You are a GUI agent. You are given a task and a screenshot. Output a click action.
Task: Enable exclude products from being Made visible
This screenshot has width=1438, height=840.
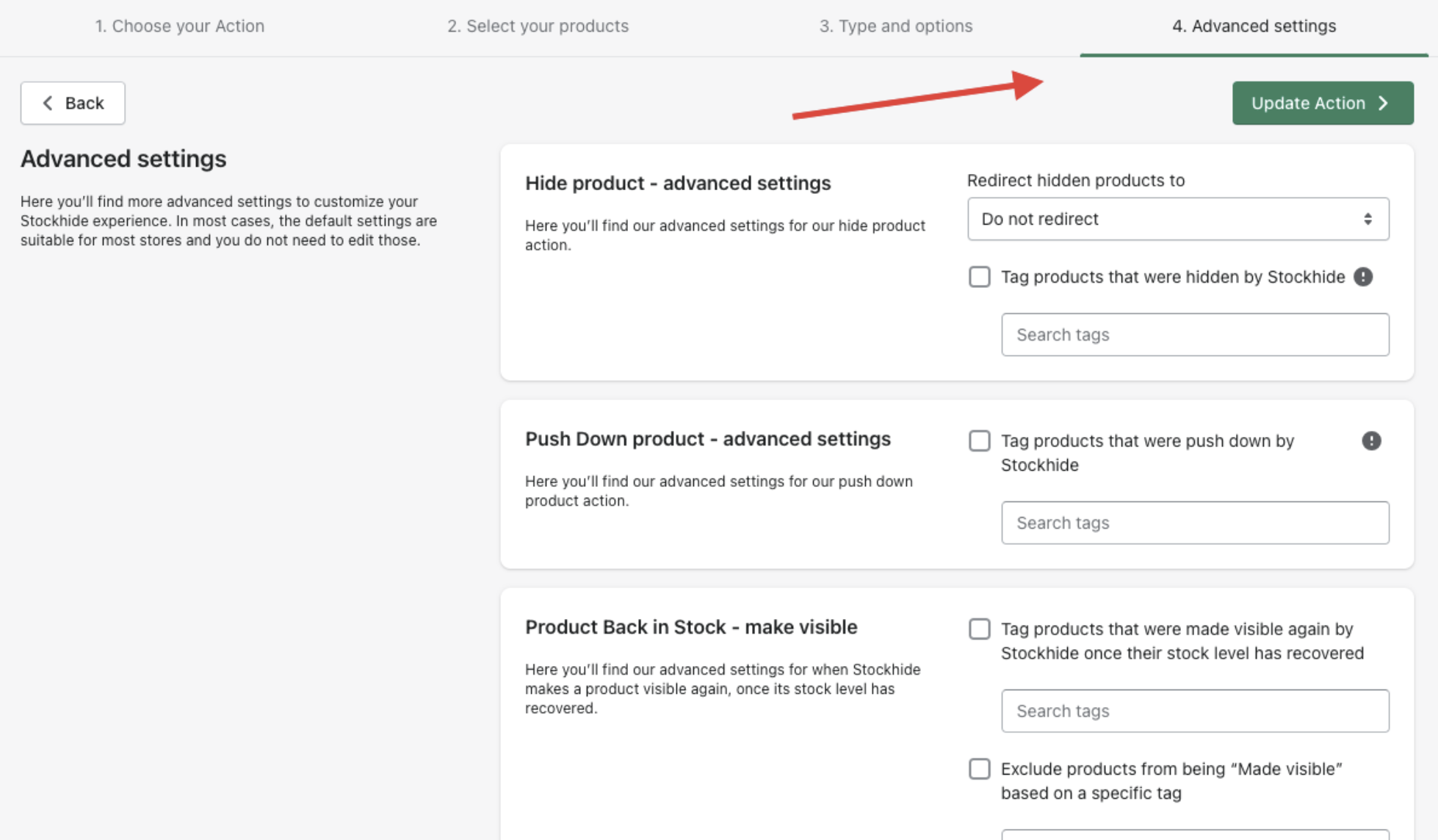pos(979,769)
